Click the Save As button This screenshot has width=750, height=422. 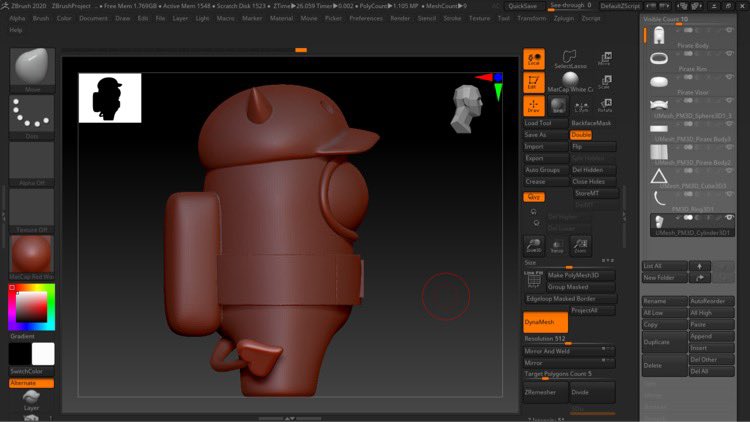click(545, 135)
